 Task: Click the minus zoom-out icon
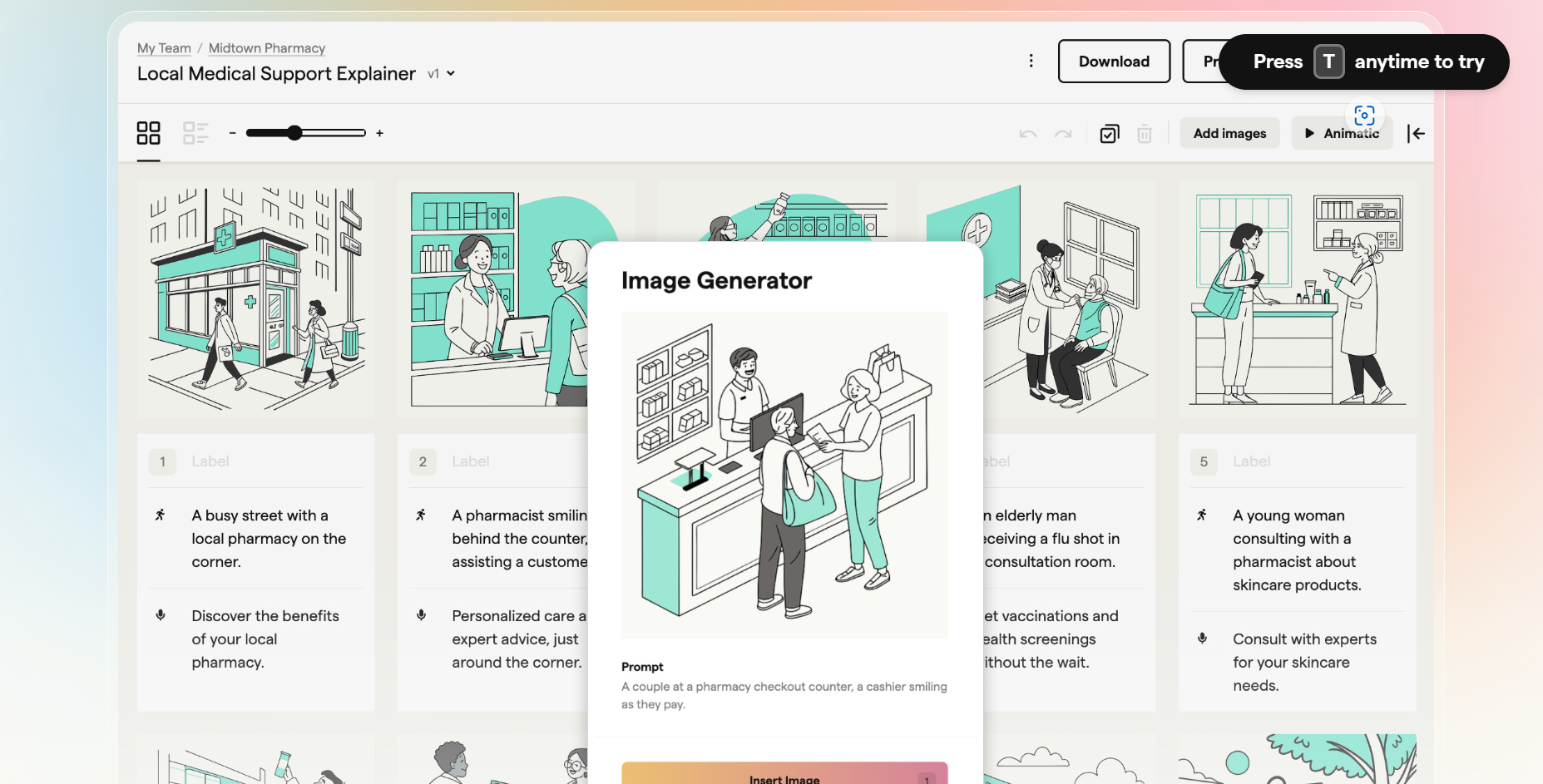[x=233, y=133]
